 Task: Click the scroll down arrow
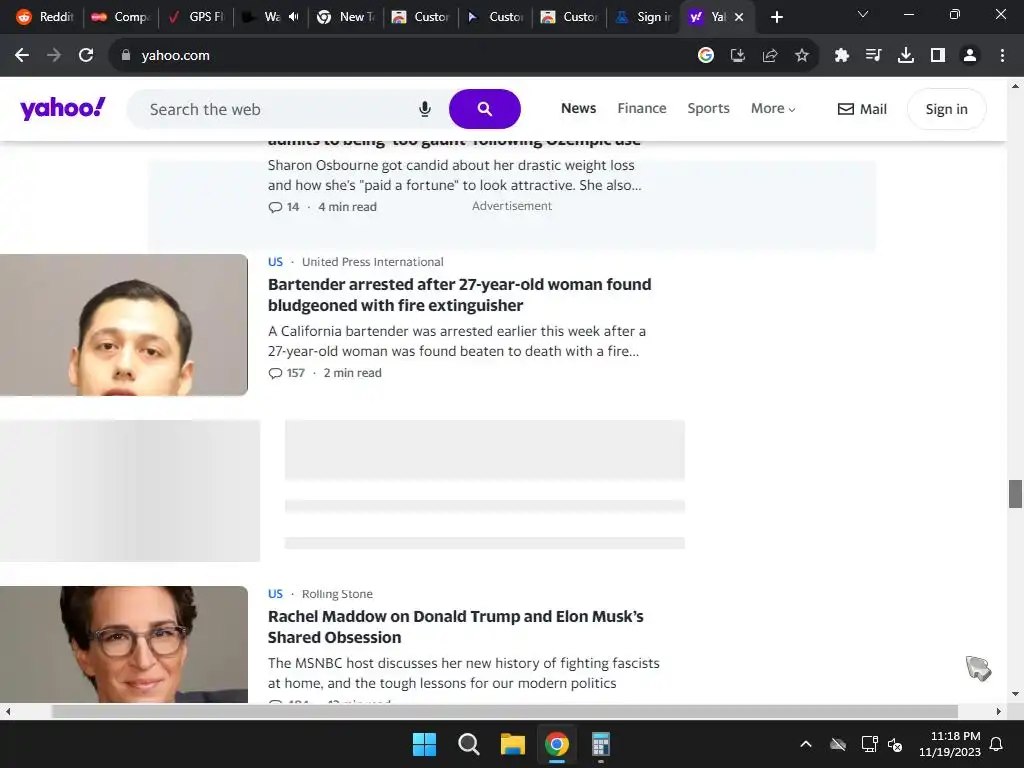pyautogui.click(x=1015, y=694)
